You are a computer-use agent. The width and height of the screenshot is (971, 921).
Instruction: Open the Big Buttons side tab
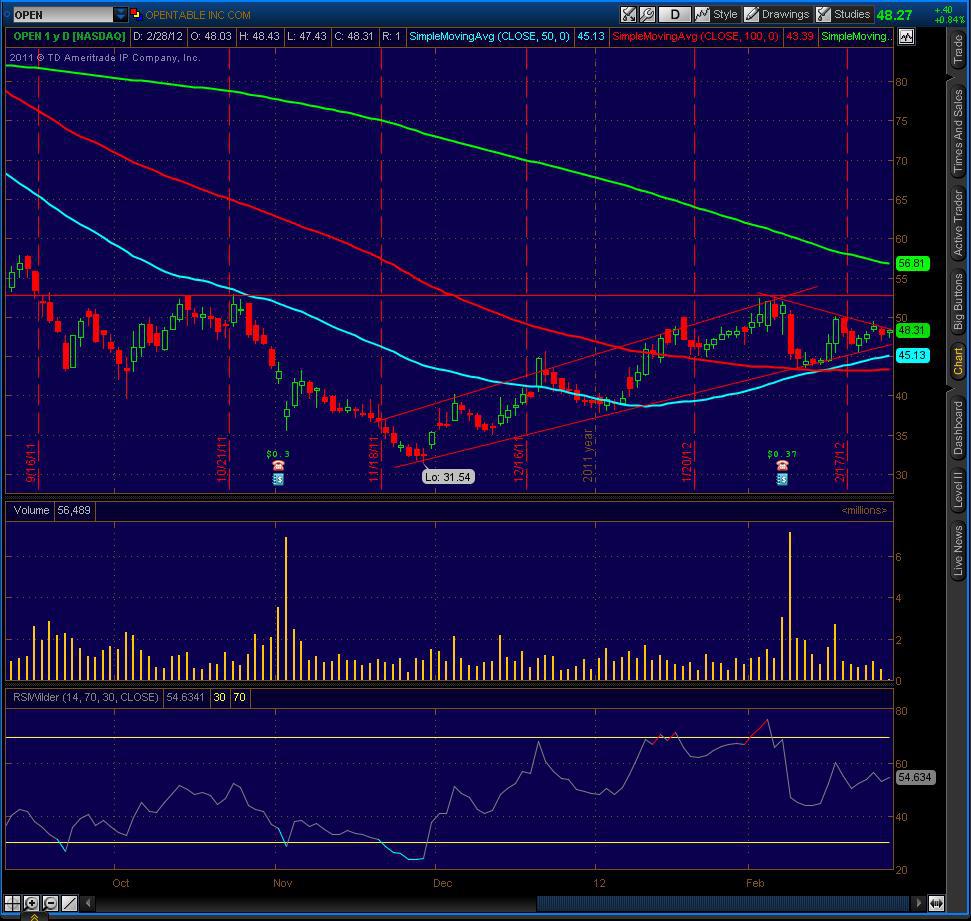pos(957,302)
